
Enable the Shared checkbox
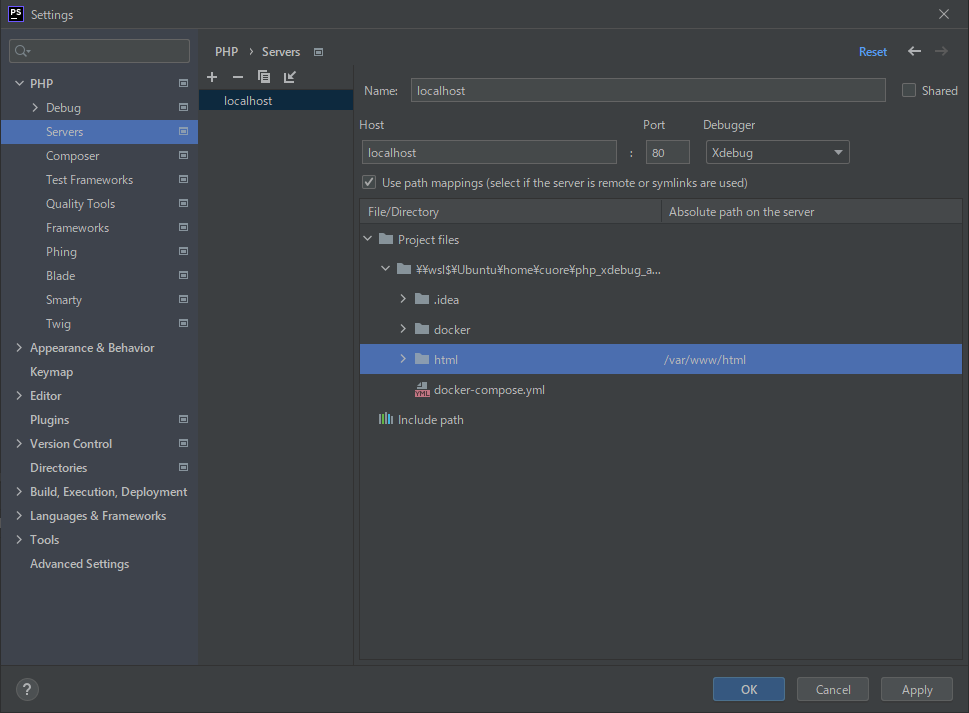[x=909, y=90]
